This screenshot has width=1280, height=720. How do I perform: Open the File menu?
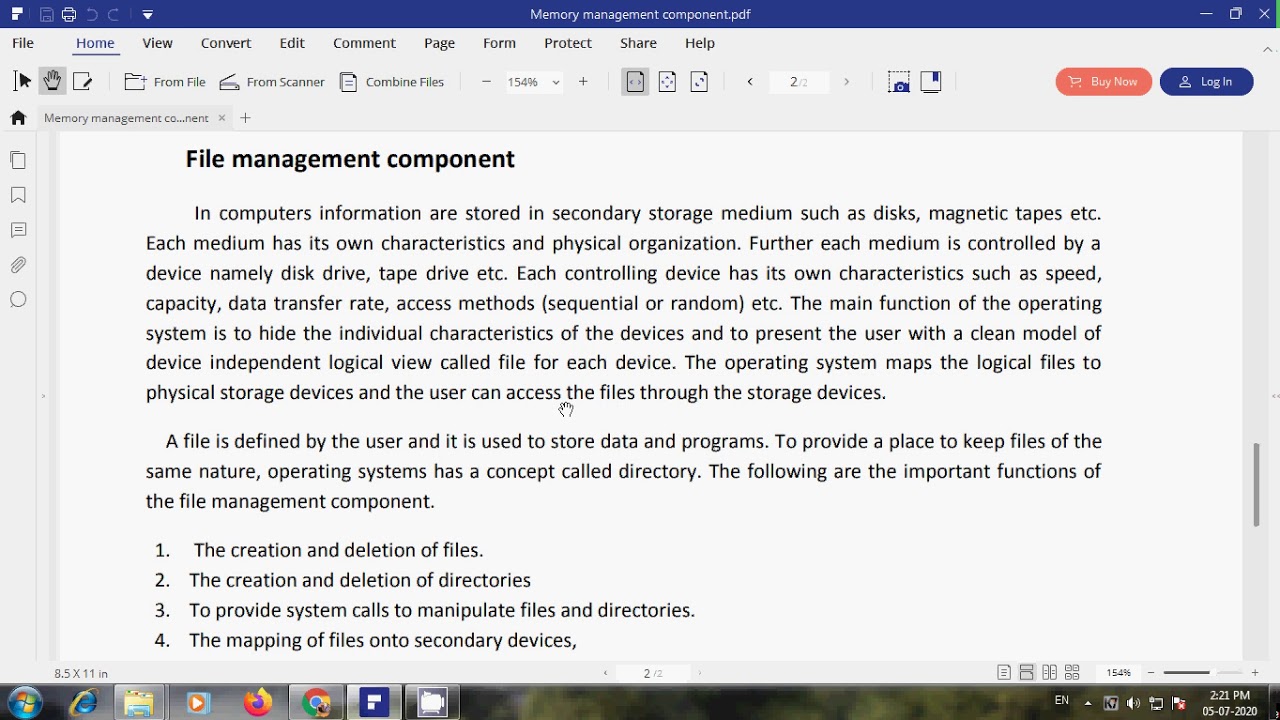(x=23, y=43)
